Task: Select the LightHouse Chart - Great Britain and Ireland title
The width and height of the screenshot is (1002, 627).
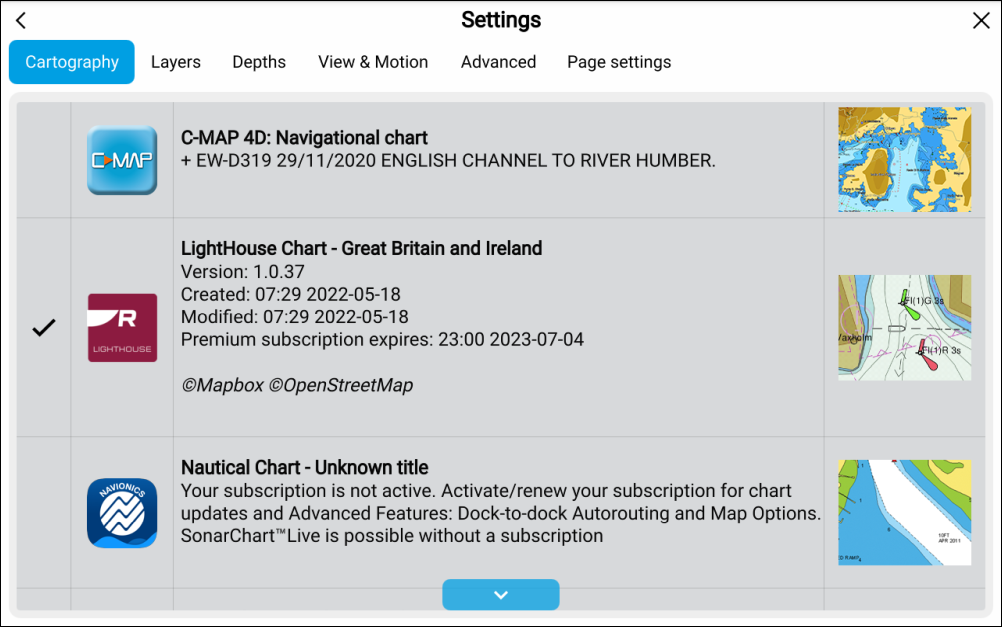Action: click(x=361, y=248)
